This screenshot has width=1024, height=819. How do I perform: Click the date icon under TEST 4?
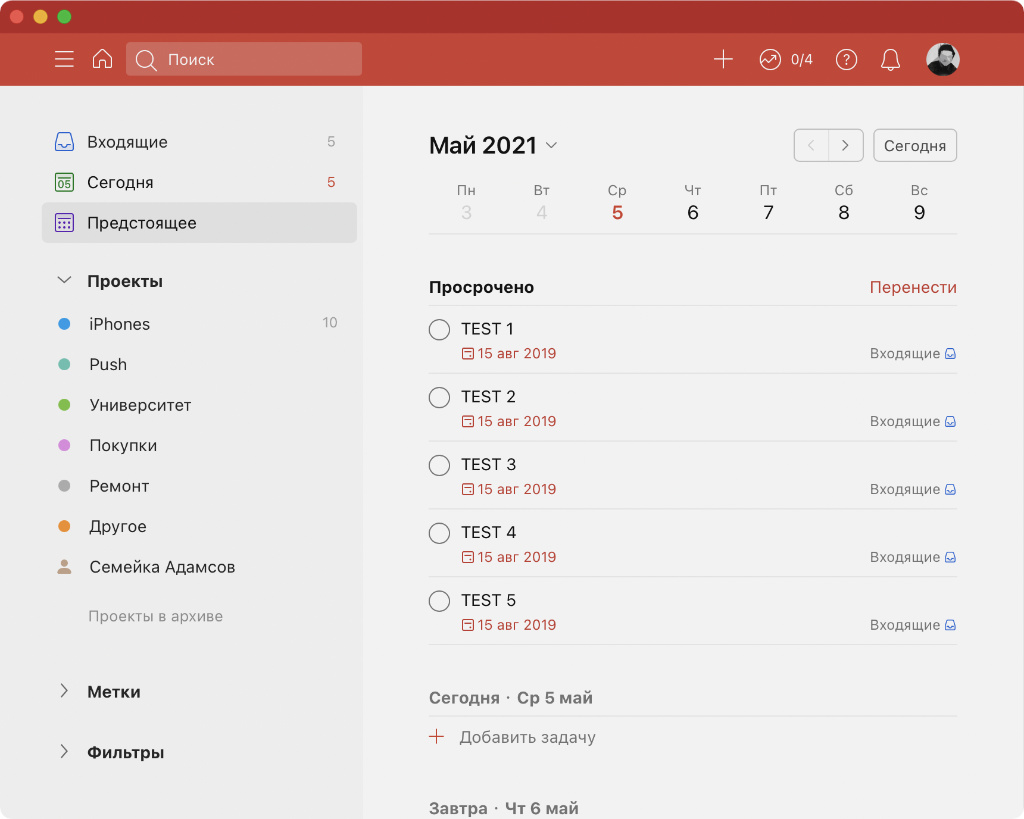coord(468,557)
